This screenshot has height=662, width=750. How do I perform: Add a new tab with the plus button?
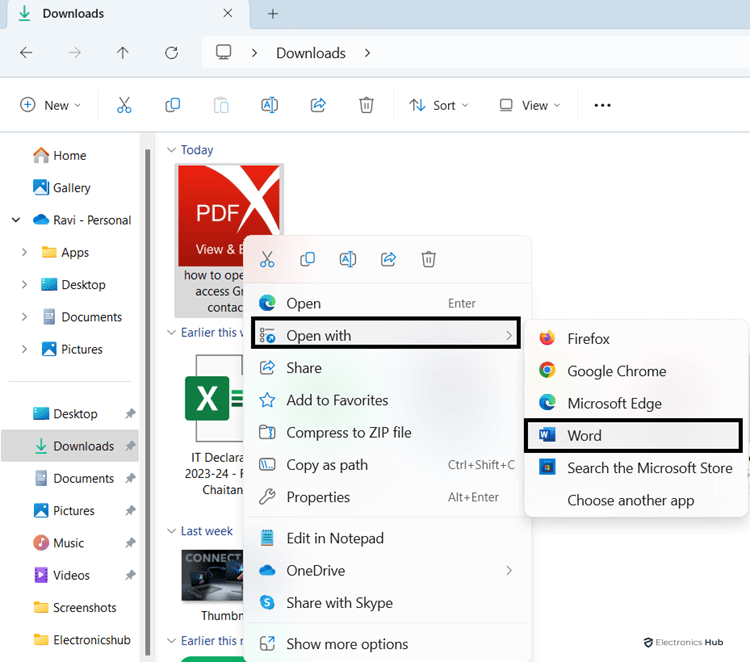click(273, 14)
